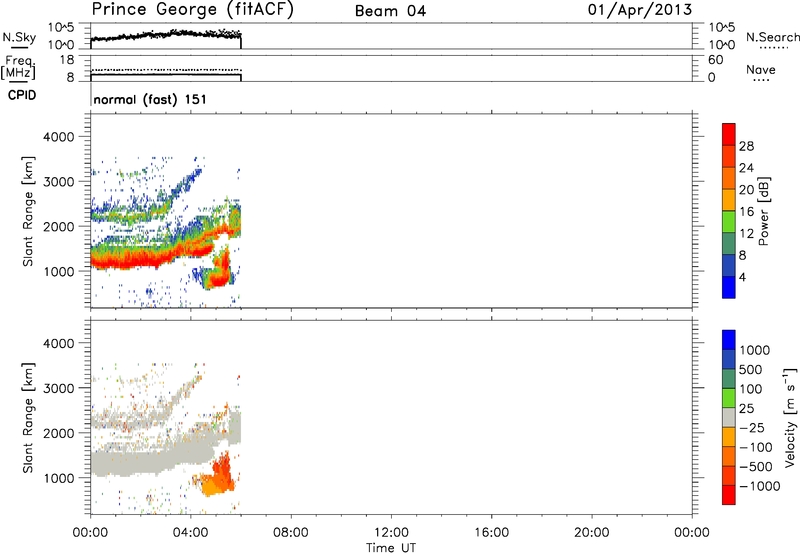The image size is (800, 554).
Task: Click the '4' value on Power colorbar
Action: tap(742, 277)
